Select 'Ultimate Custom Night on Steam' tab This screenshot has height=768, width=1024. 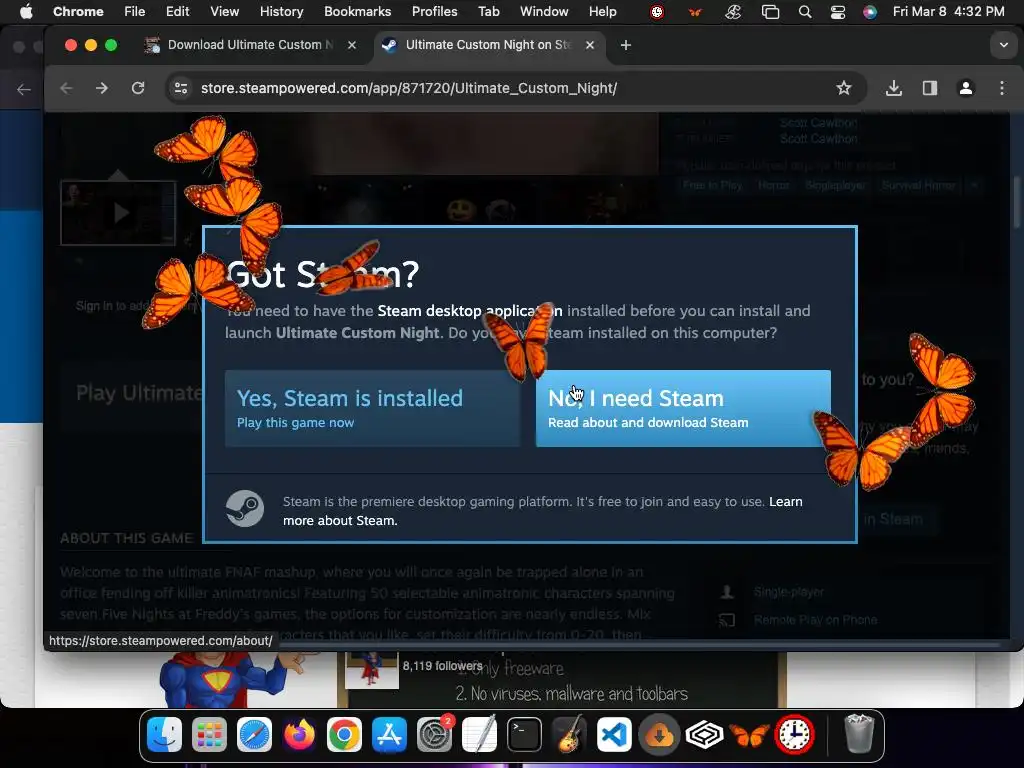[x=488, y=45]
